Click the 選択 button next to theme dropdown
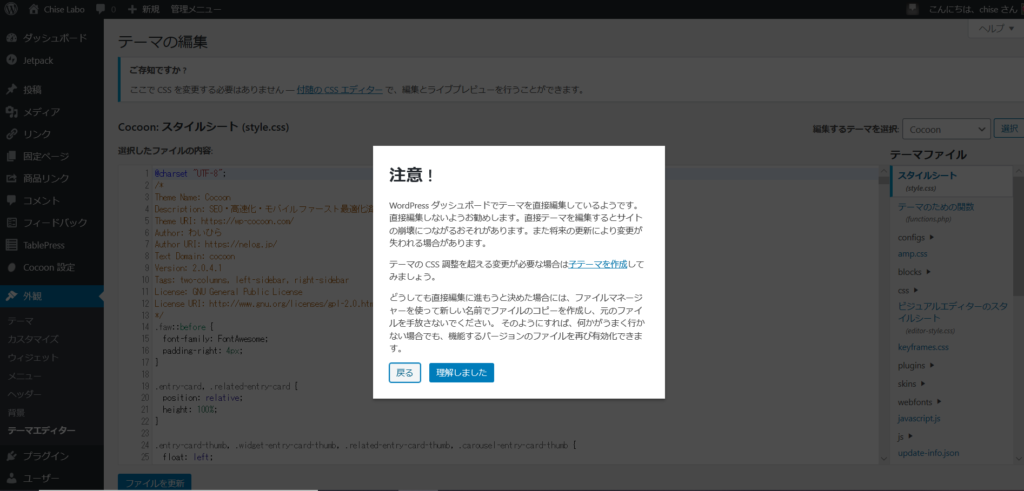This screenshot has height=491, width=1024. point(1009,129)
